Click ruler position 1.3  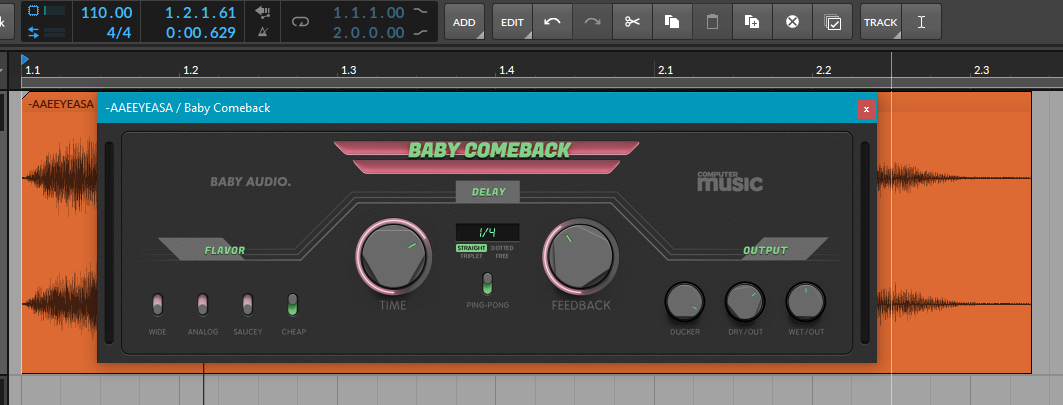click(x=348, y=70)
